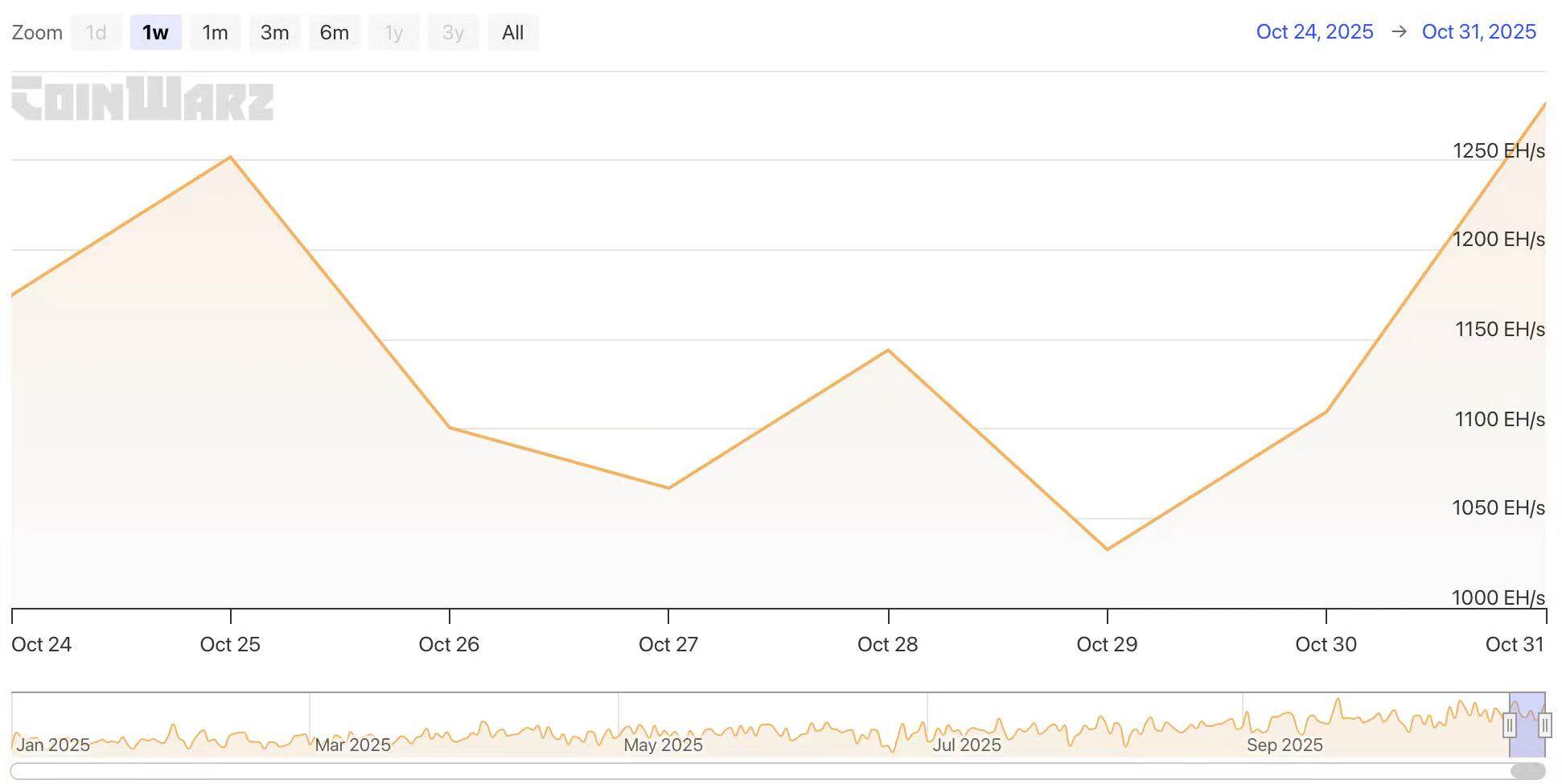This screenshot has width=1562, height=784.
Task: Click the 1d zoom button
Action: [96, 33]
